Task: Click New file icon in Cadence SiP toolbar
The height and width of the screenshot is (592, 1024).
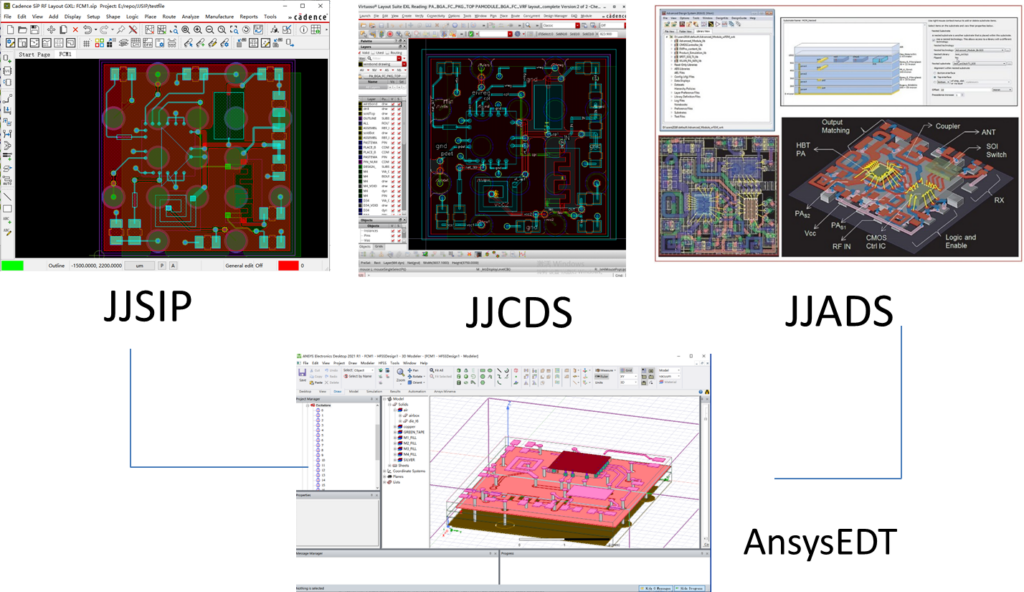Action: (10, 29)
